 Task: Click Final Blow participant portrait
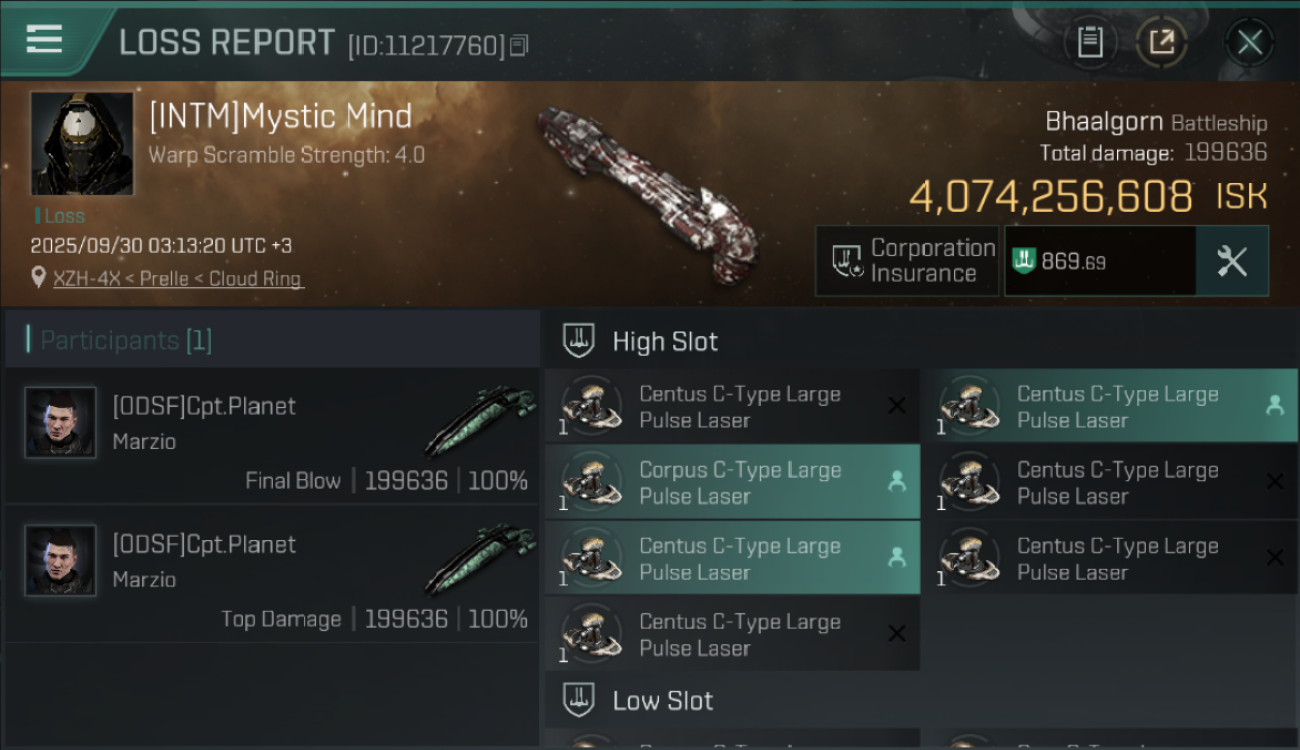point(61,423)
